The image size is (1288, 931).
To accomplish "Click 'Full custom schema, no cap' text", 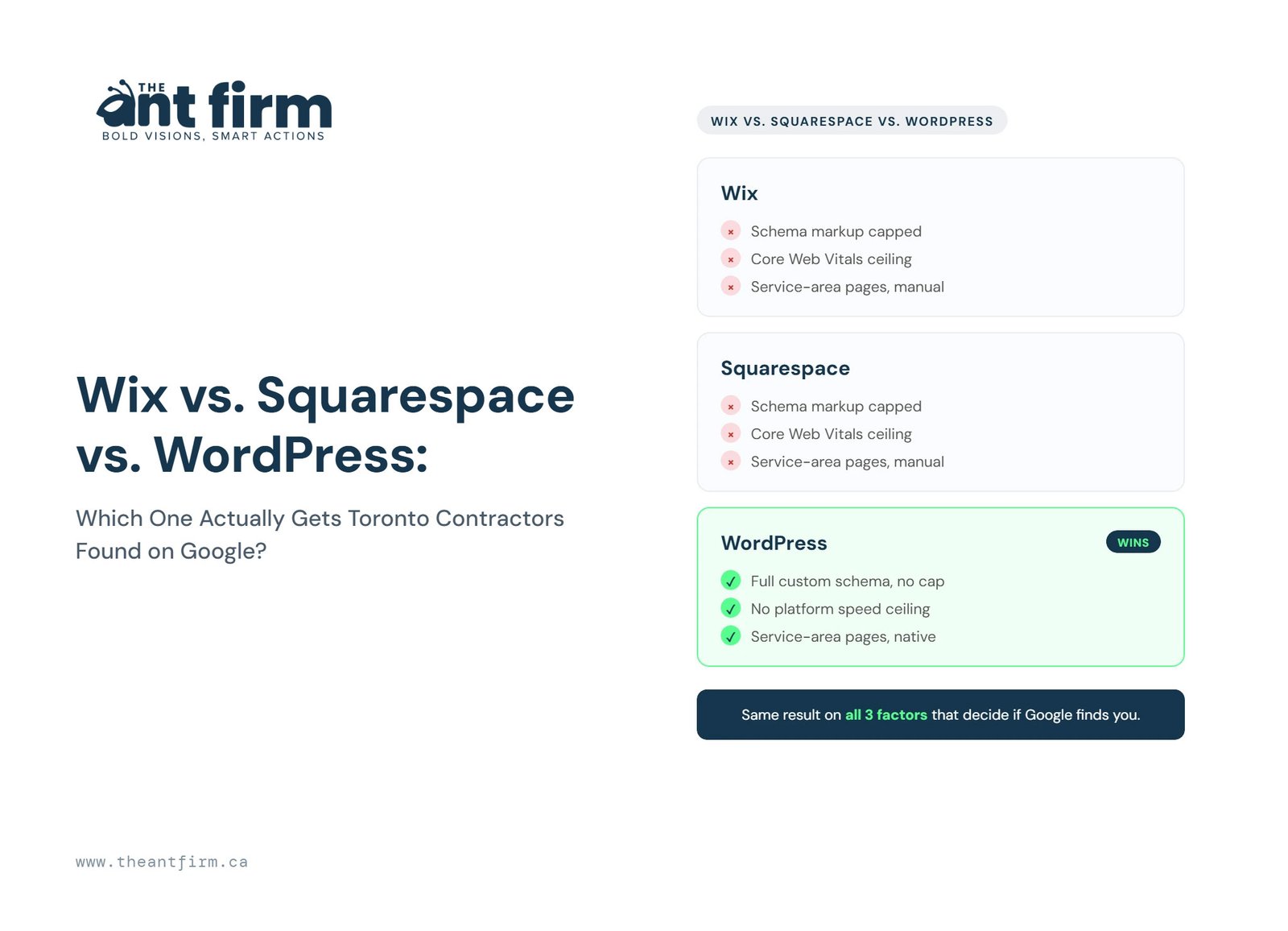I will 847,581.
